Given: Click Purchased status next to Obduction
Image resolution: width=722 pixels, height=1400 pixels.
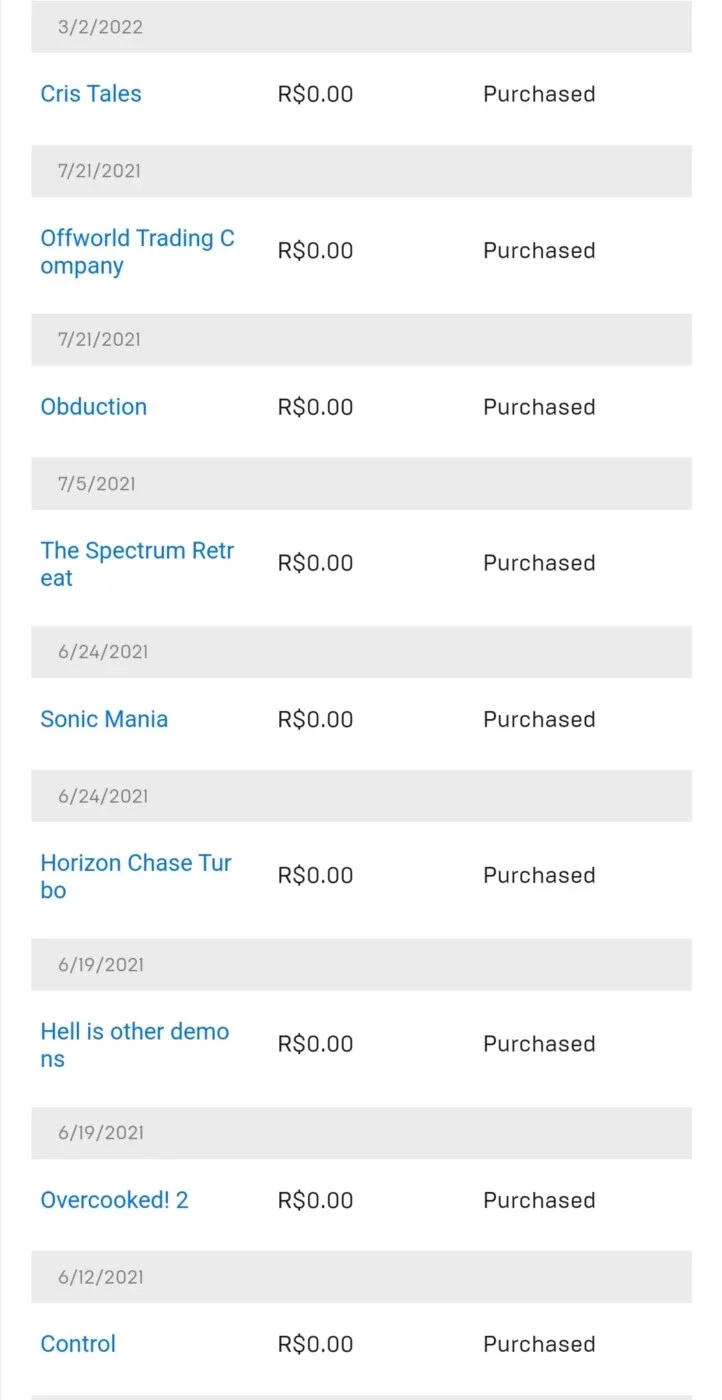Looking at the screenshot, I should click(539, 407).
